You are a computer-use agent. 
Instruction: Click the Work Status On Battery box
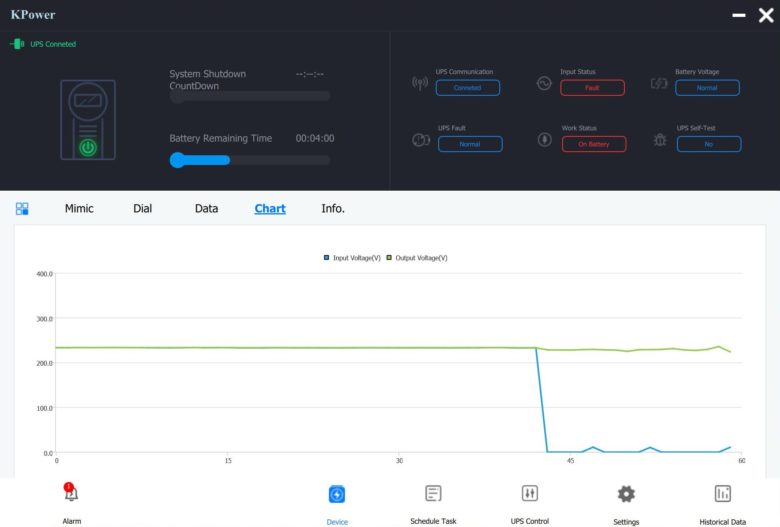[594, 144]
